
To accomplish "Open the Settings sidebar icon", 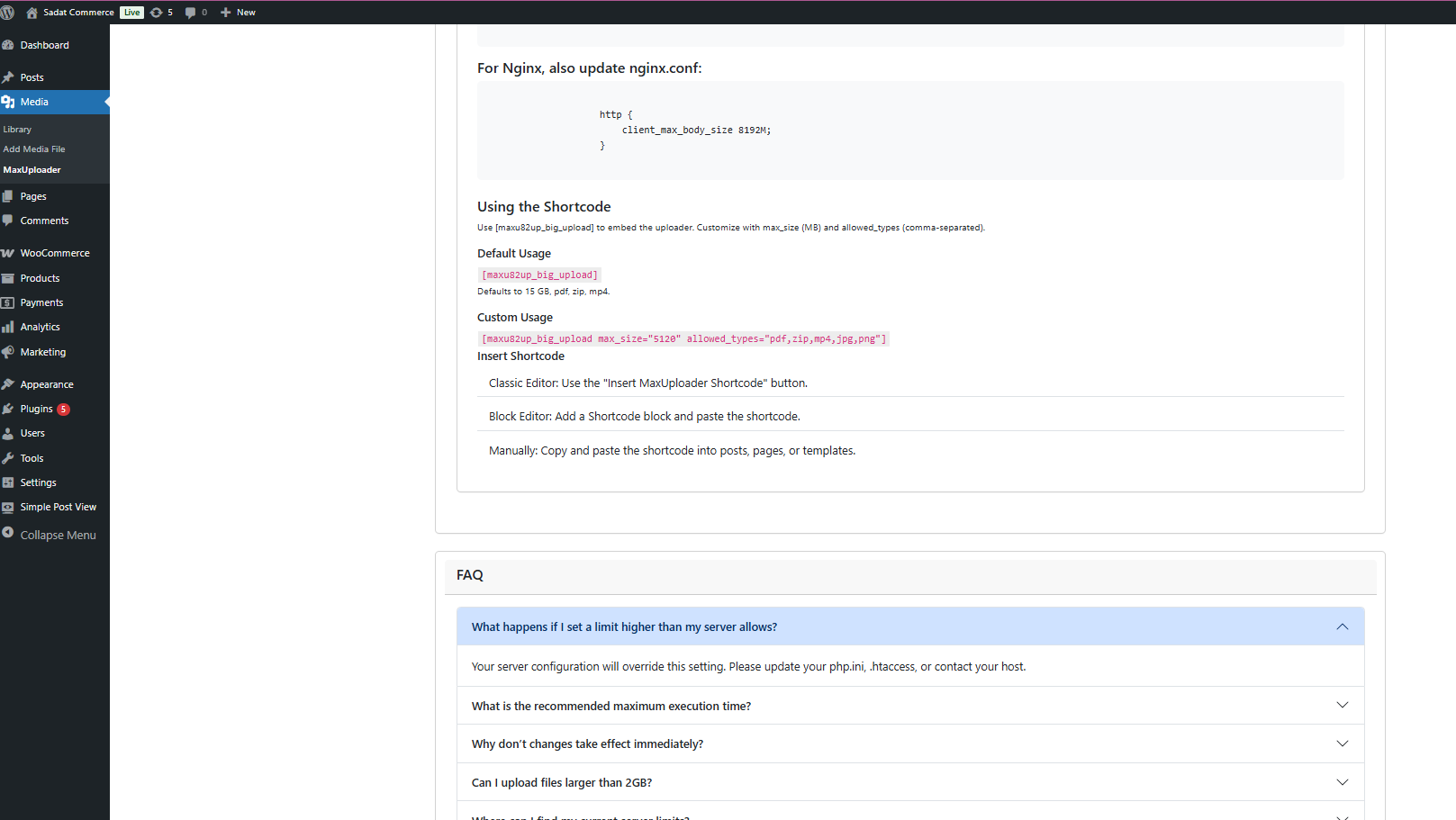I will [8, 482].
